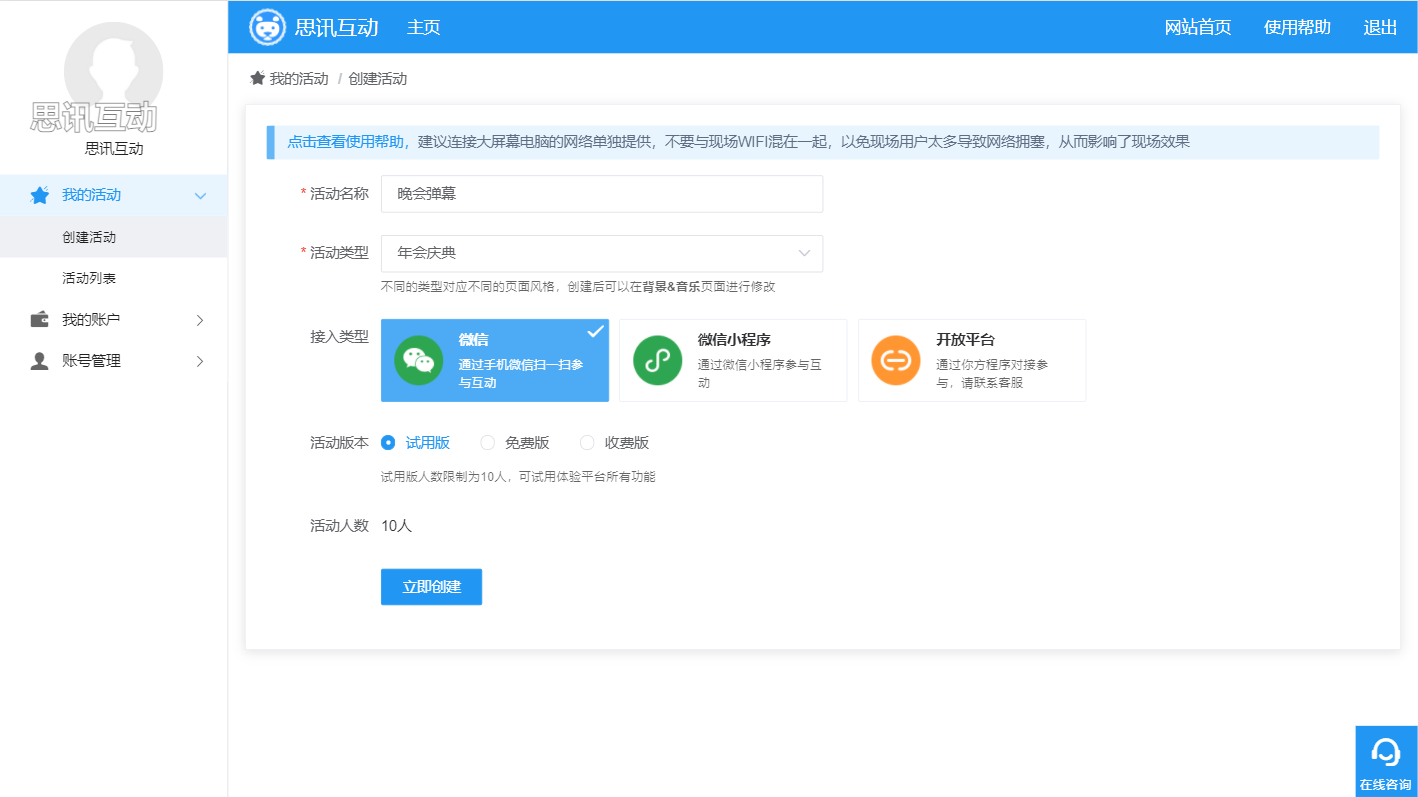Image resolution: width=1418 pixels, height=797 pixels.
Task: Click 账号管理 sidebar menu item
Action: tap(114, 361)
